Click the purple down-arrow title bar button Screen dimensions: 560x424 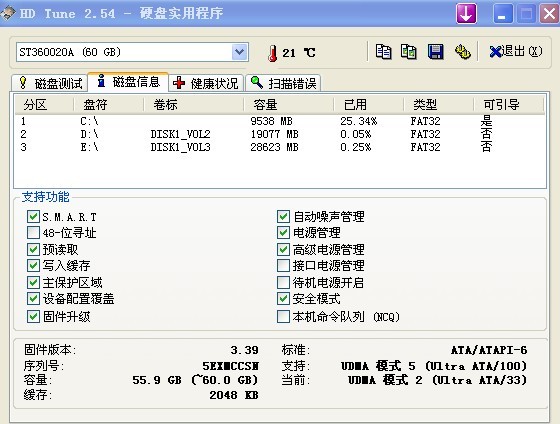tap(466, 14)
